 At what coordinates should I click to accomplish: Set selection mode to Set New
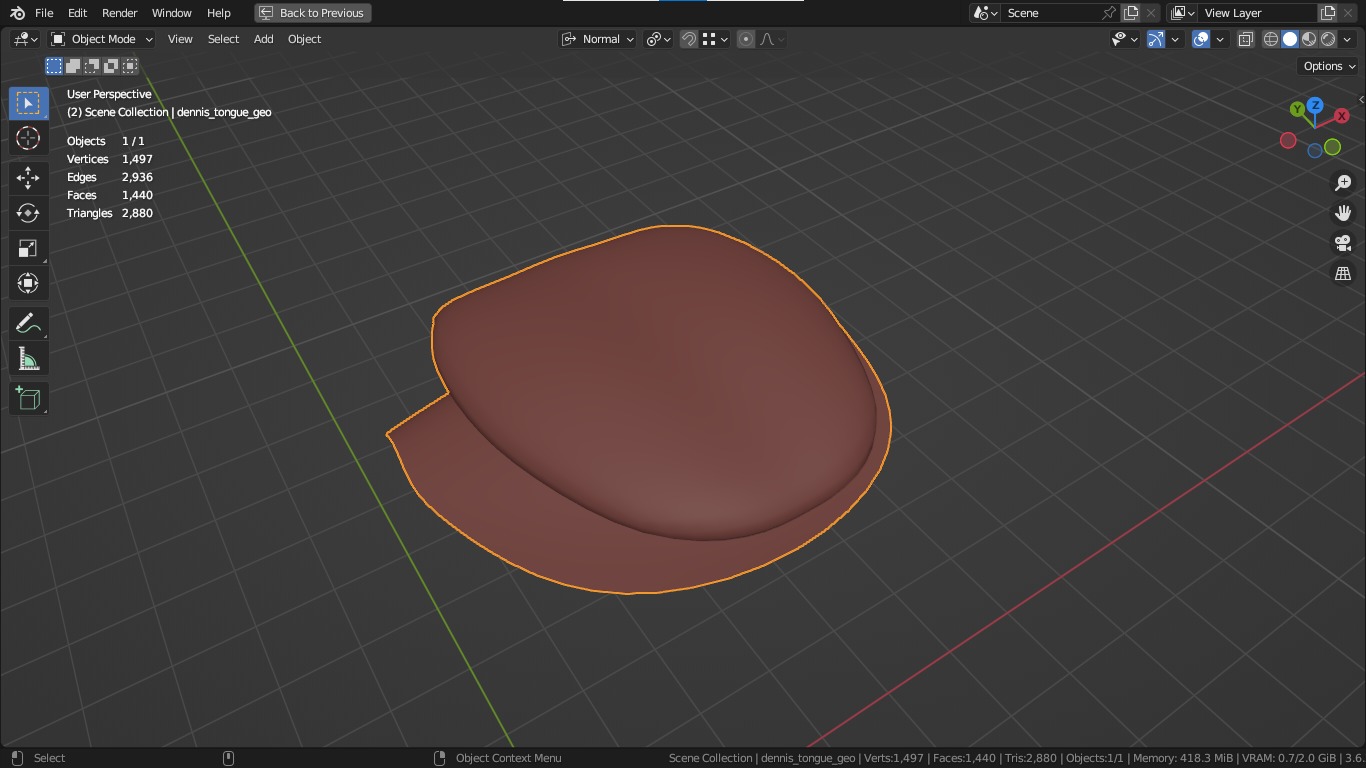coord(54,66)
